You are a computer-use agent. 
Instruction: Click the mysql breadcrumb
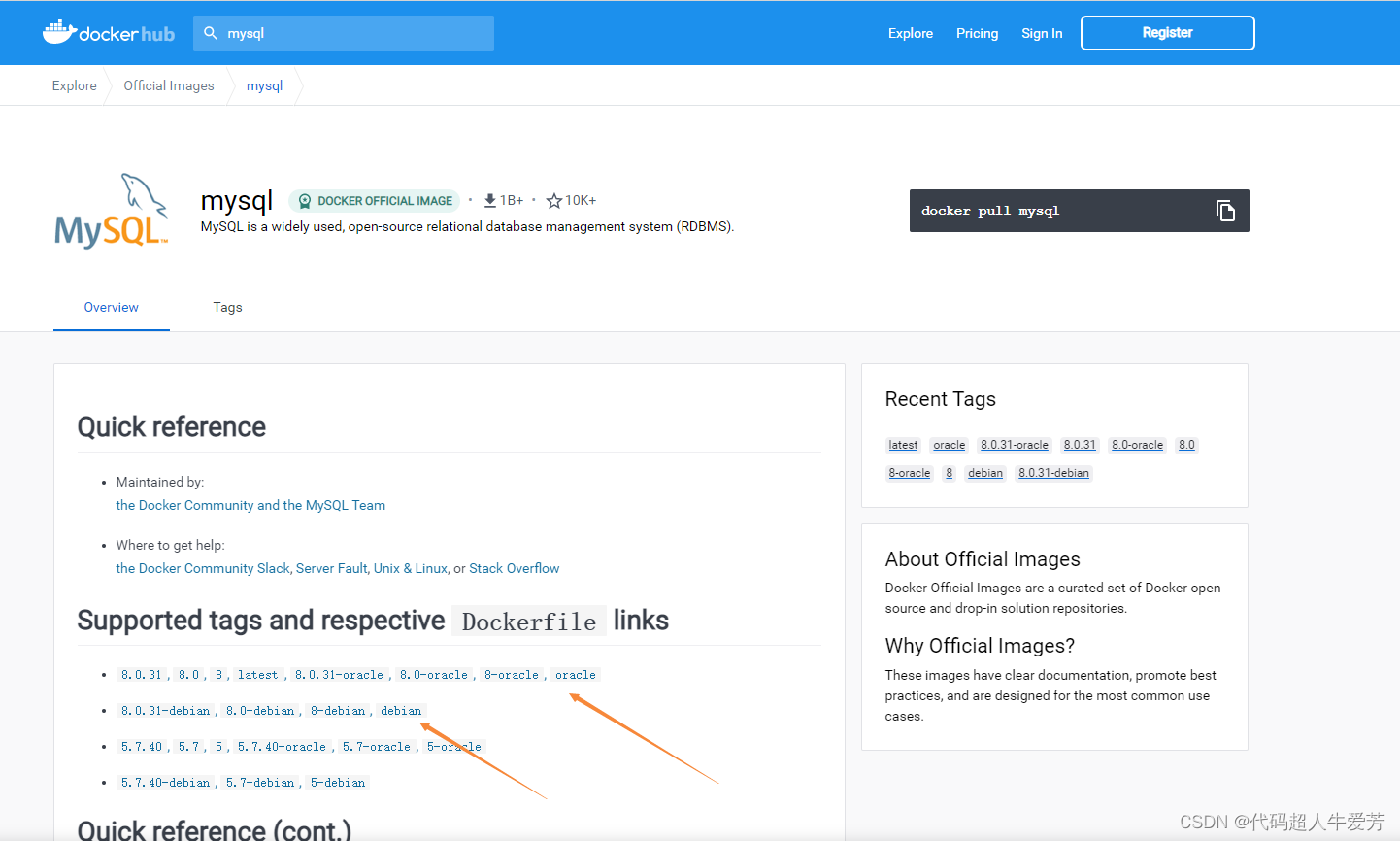click(264, 85)
